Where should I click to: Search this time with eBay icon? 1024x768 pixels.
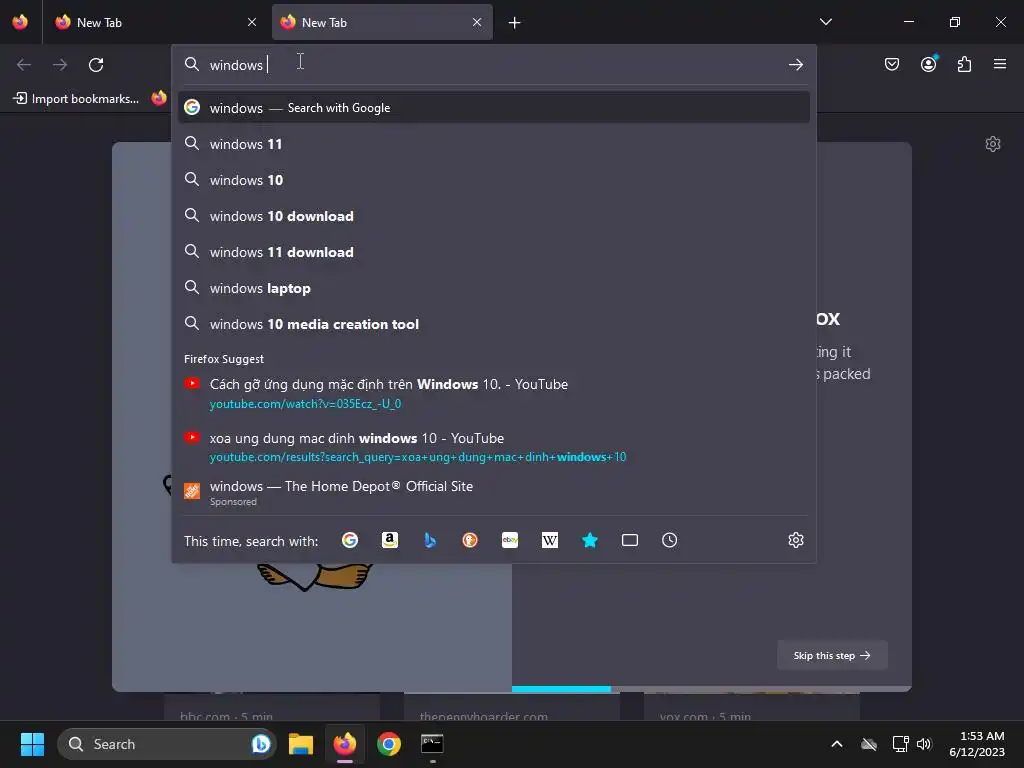[510, 540]
